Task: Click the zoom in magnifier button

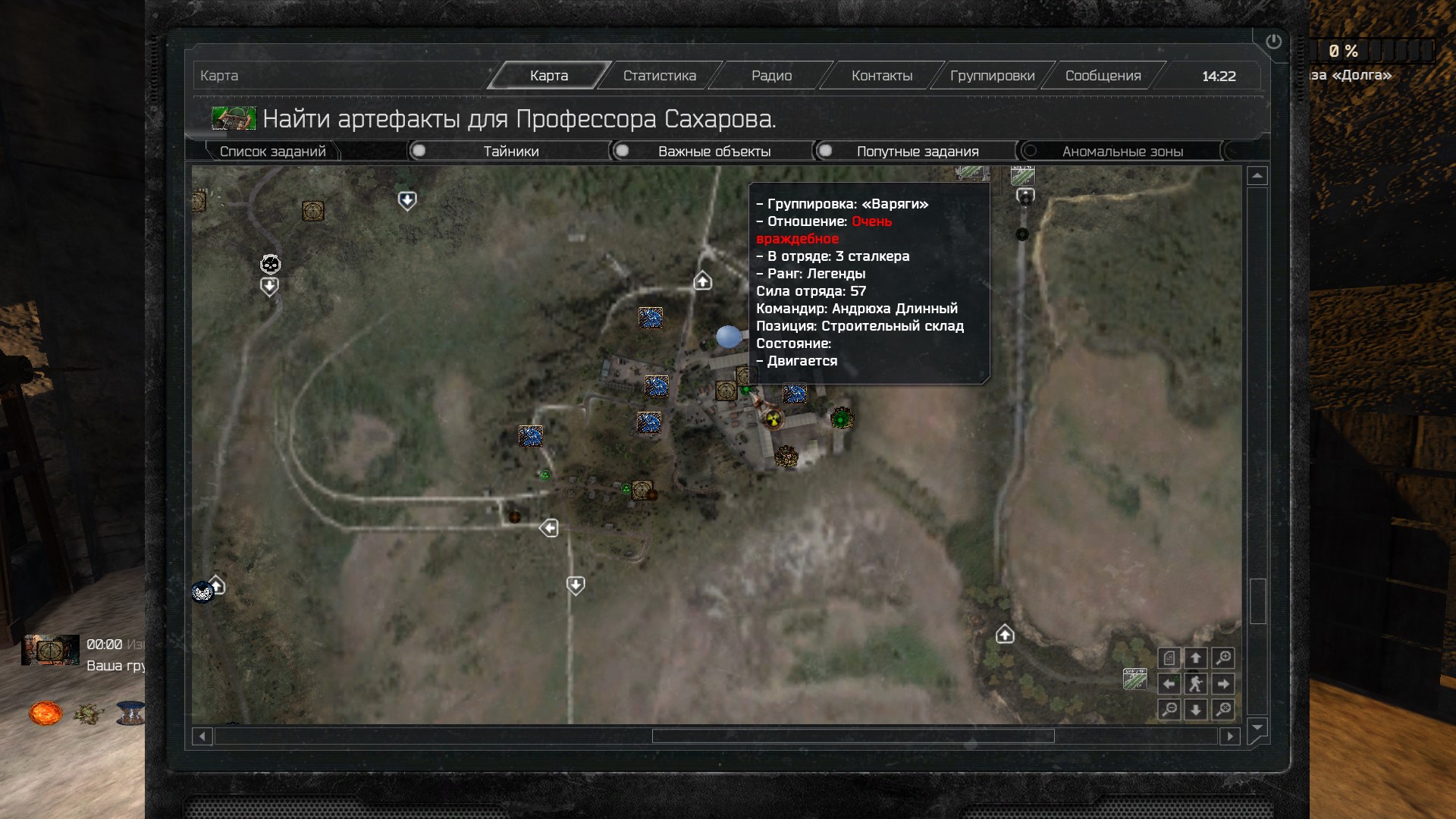Action: pos(1223,658)
